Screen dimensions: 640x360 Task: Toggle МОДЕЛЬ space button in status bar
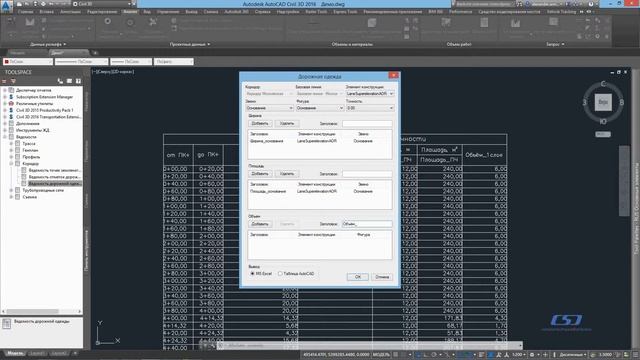coord(381,355)
